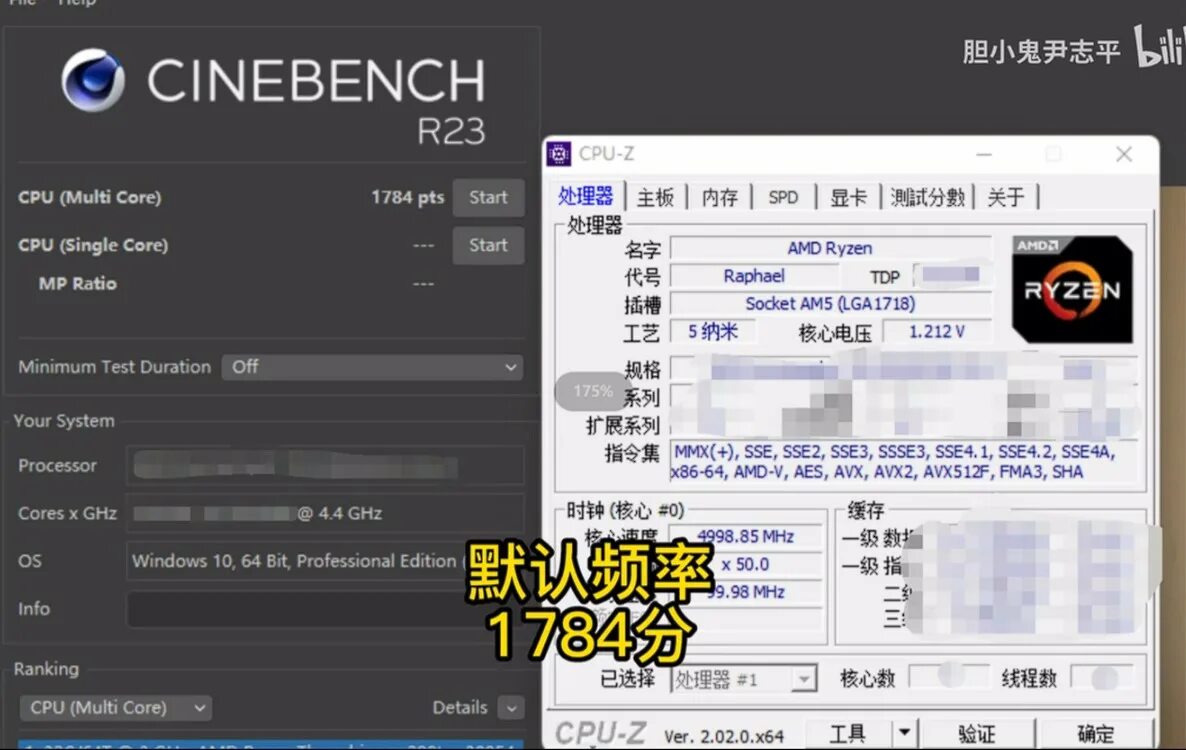Switch to the 内存 tab in CPU-Z

point(719,197)
